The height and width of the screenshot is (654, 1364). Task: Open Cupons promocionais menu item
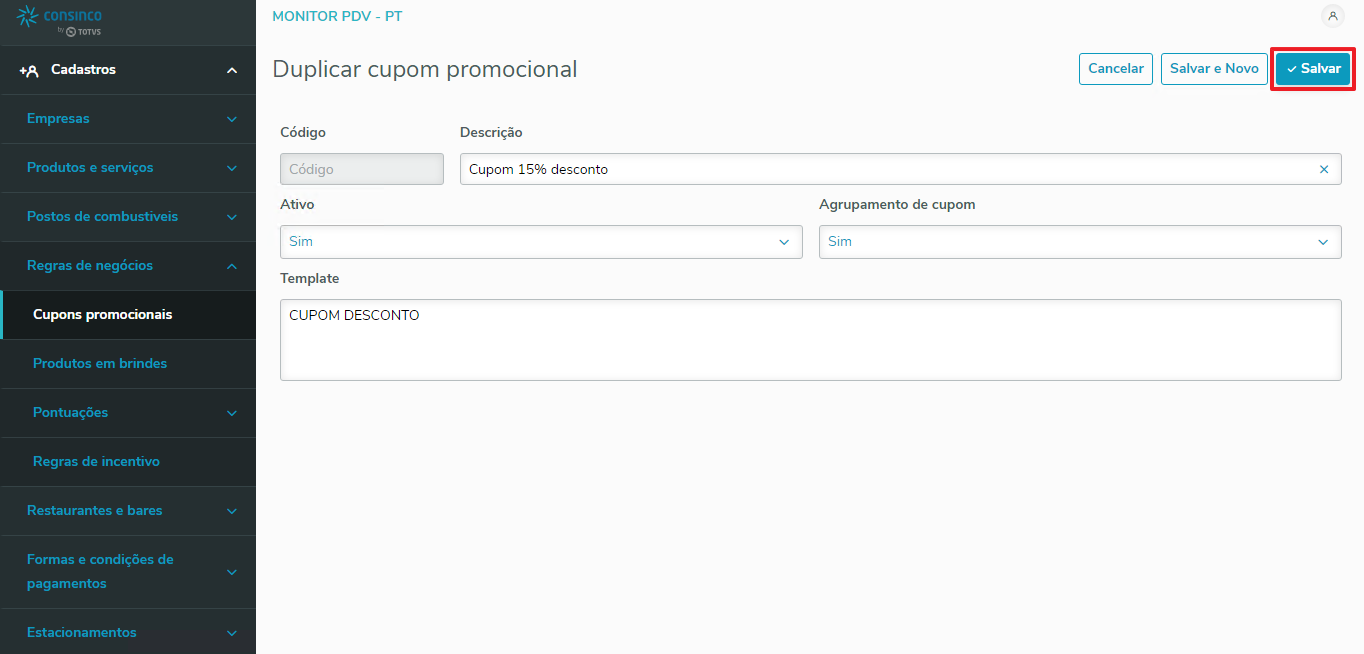tap(103, 315)
